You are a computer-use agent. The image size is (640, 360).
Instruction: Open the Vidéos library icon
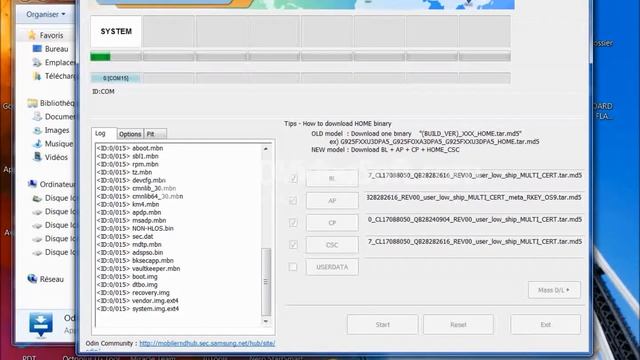click(x=37, y=157)
